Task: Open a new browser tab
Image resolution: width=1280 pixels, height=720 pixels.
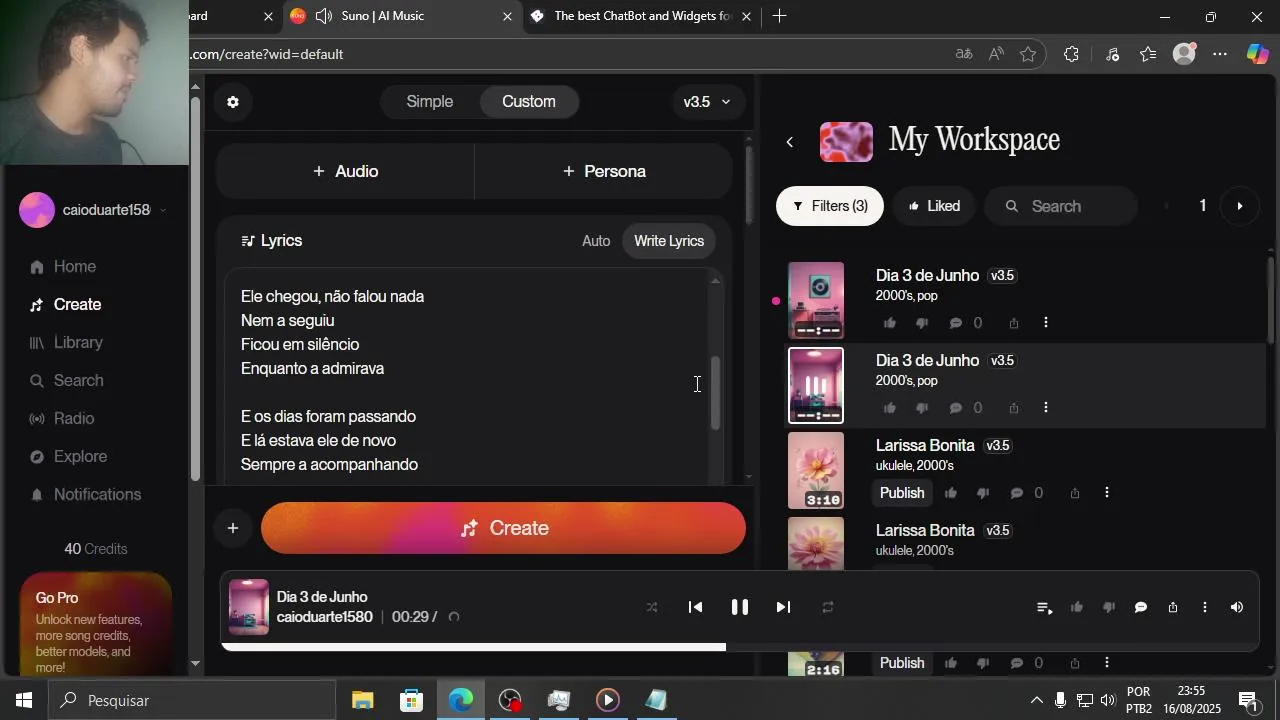Action: (779, 16)
